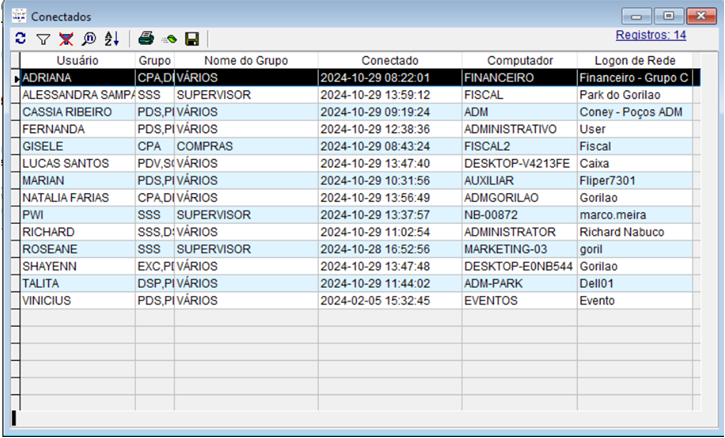Click the search magnifier icon
Screen dimensions: 725x438
pyautogui.click(x=88, y=39)
